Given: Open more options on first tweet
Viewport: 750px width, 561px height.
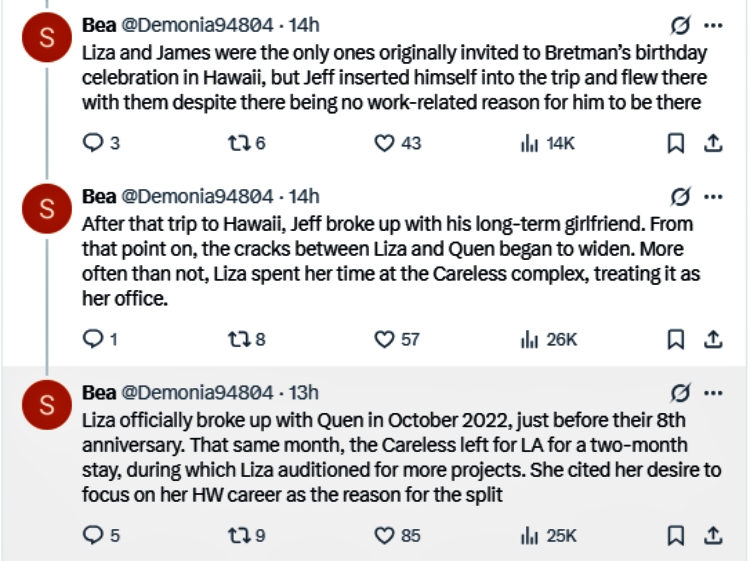Looking at the screenshot, I should coord(713,25).
